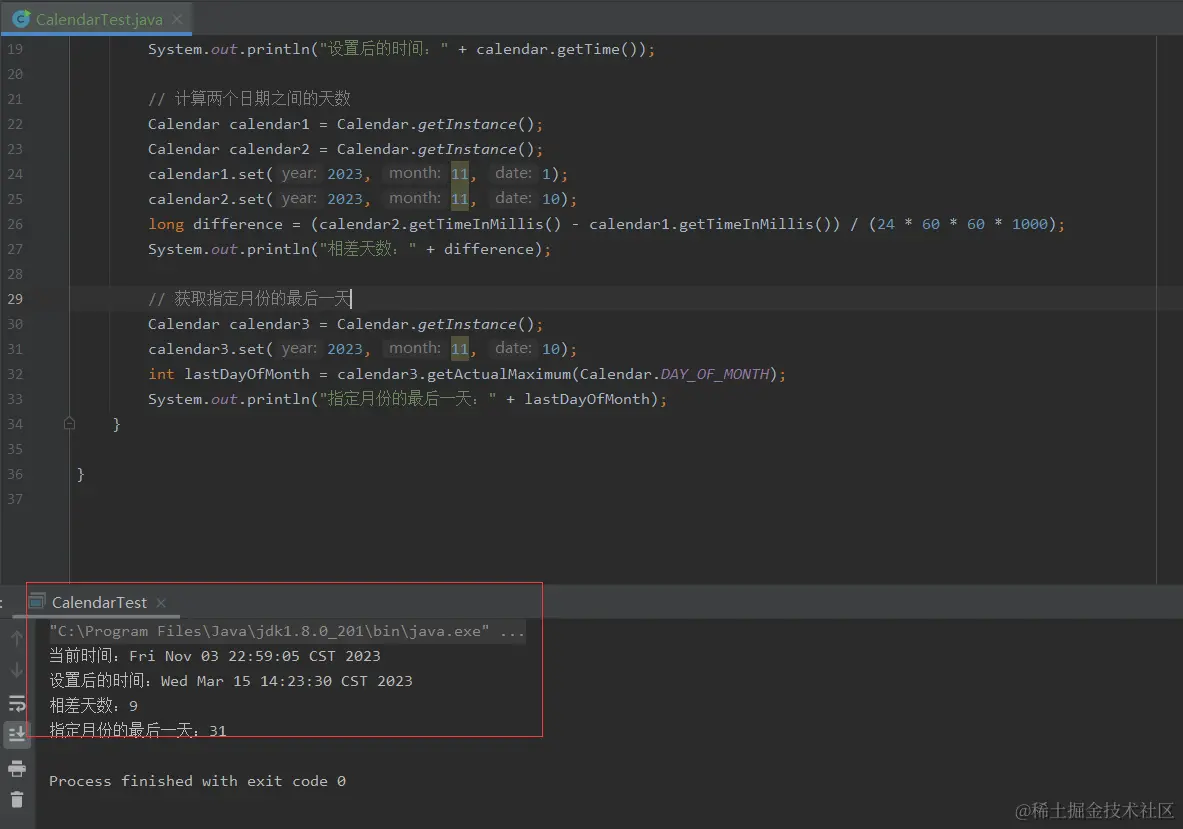Toggle soft-wrap in the run console
Viewport: 1183px width, 829px height.
(17, 703)
